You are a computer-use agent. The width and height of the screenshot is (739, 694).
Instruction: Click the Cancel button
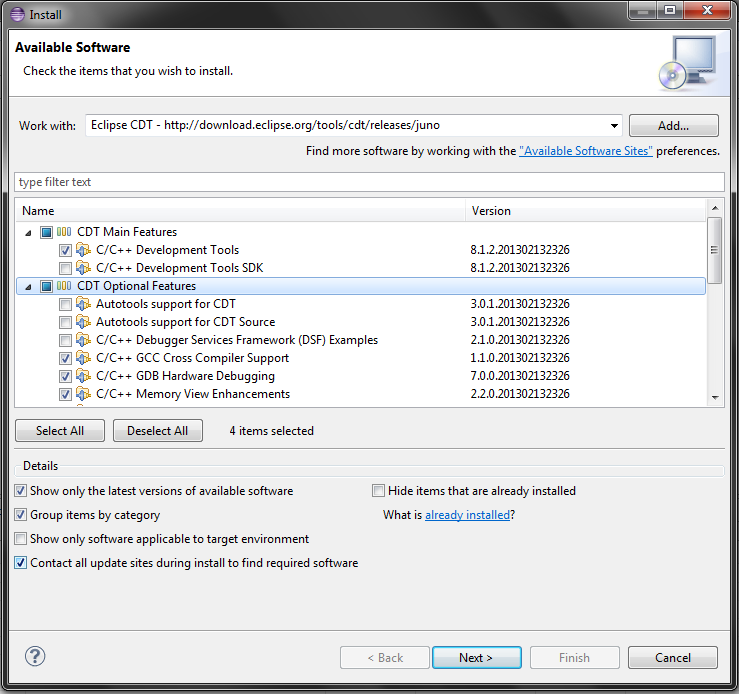tap(673, 658)
